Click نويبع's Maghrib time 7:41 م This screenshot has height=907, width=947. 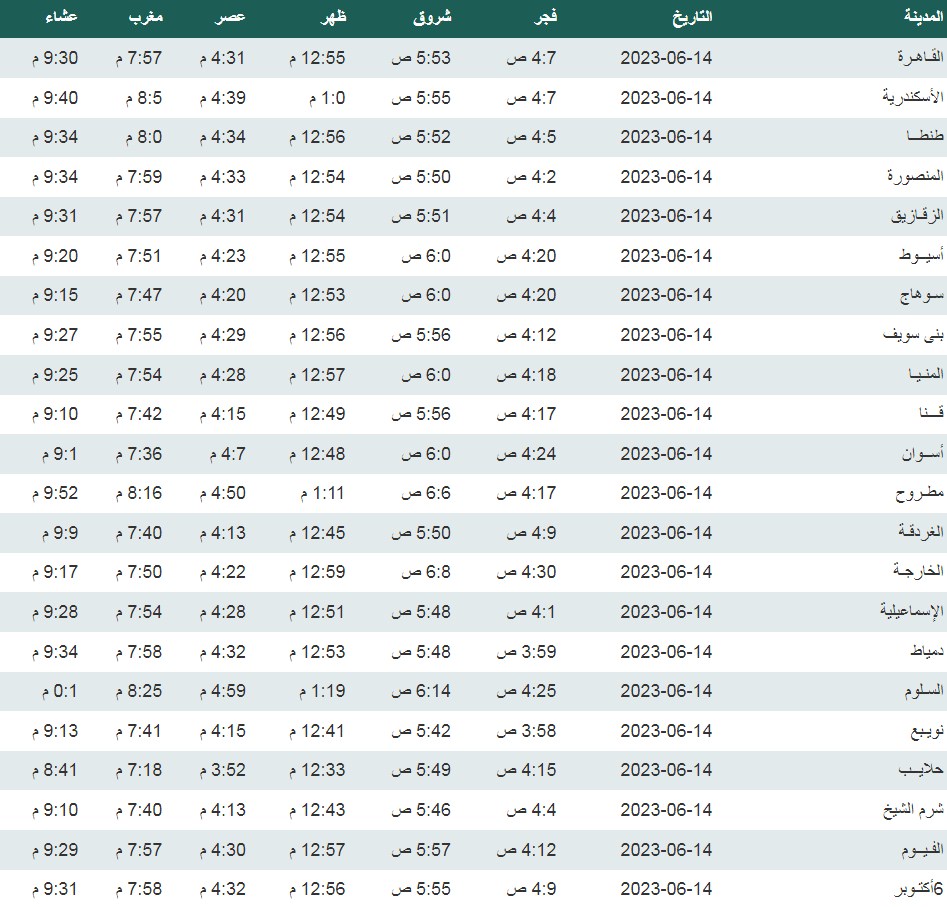(x=138, y=731)
